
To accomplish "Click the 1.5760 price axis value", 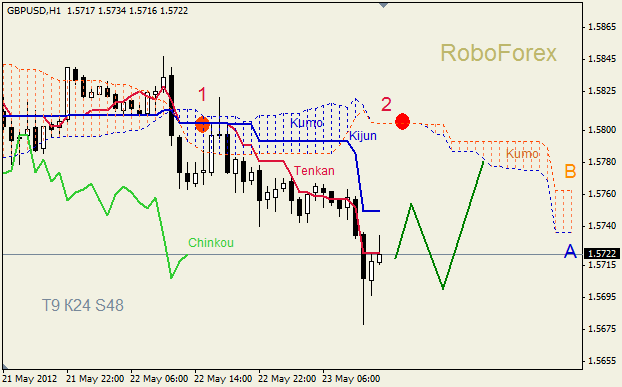I will pos(602,194).
